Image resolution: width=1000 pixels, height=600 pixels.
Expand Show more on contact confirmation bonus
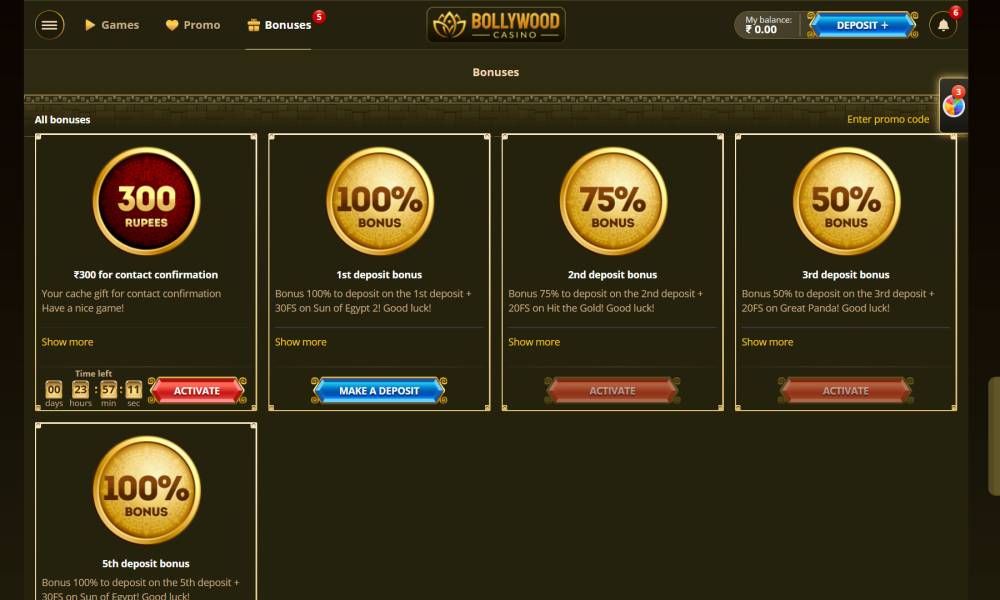tap(67, 342)
